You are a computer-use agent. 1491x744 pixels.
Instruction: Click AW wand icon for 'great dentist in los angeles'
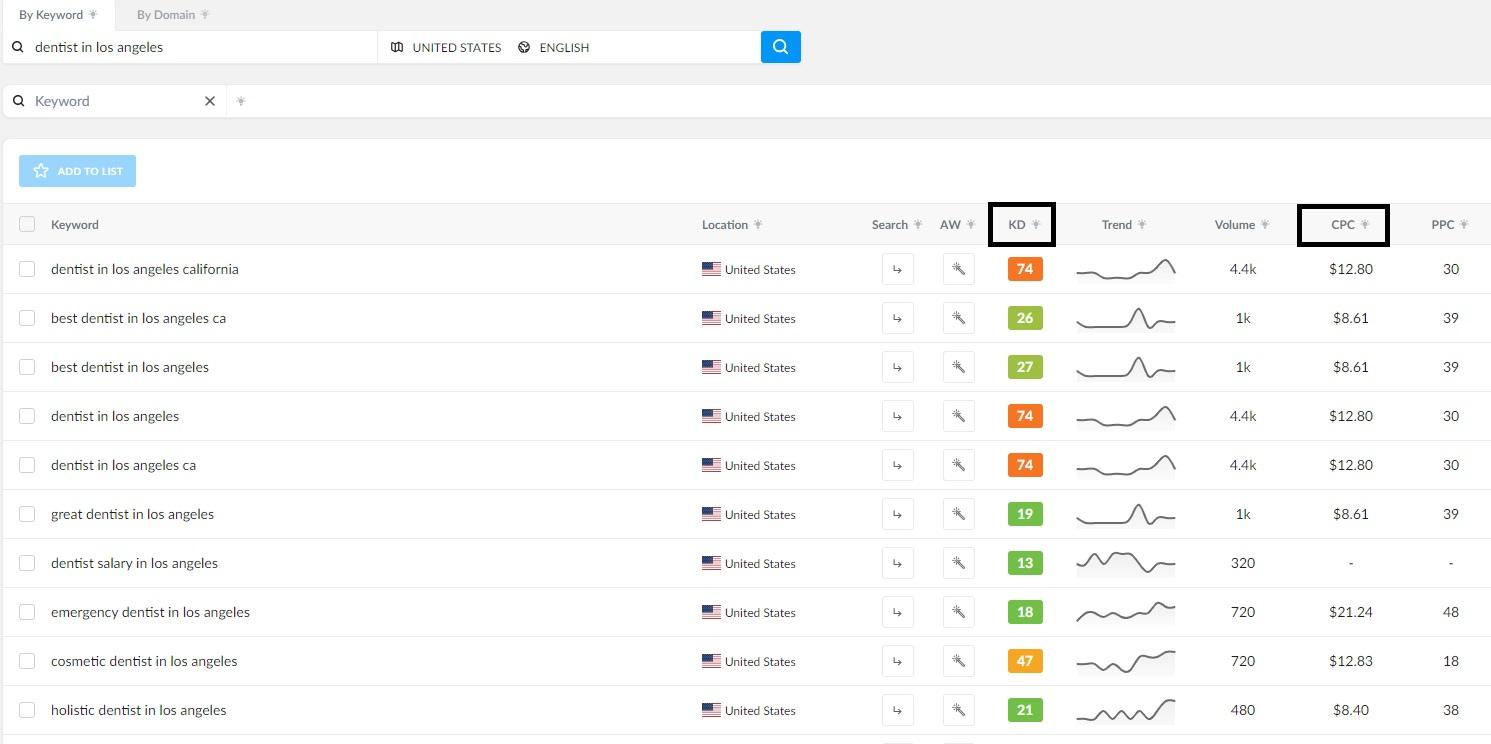click(958, 514)
